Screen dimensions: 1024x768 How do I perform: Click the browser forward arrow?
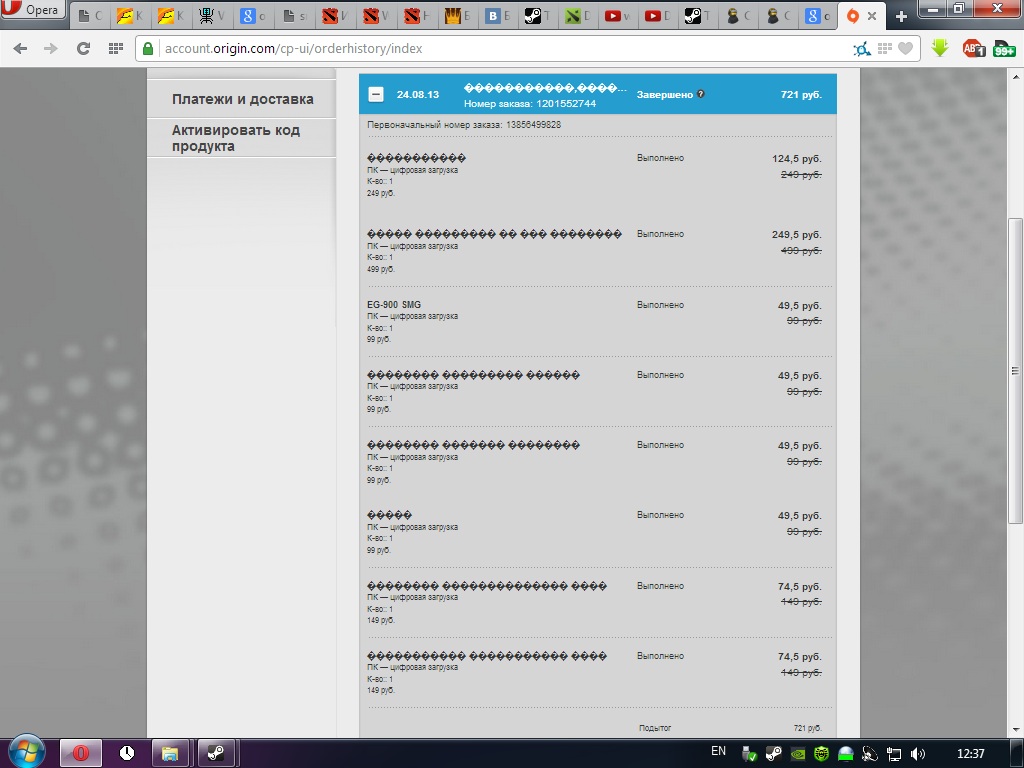(x=51, y=48)
